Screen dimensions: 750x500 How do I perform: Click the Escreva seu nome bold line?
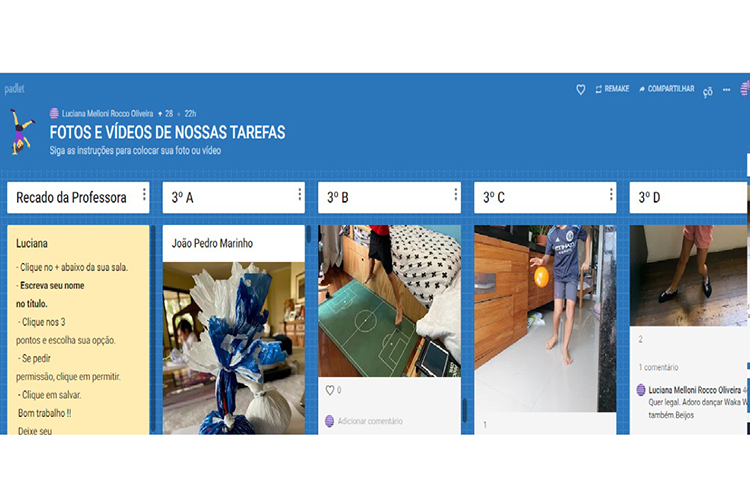point(52,286)
